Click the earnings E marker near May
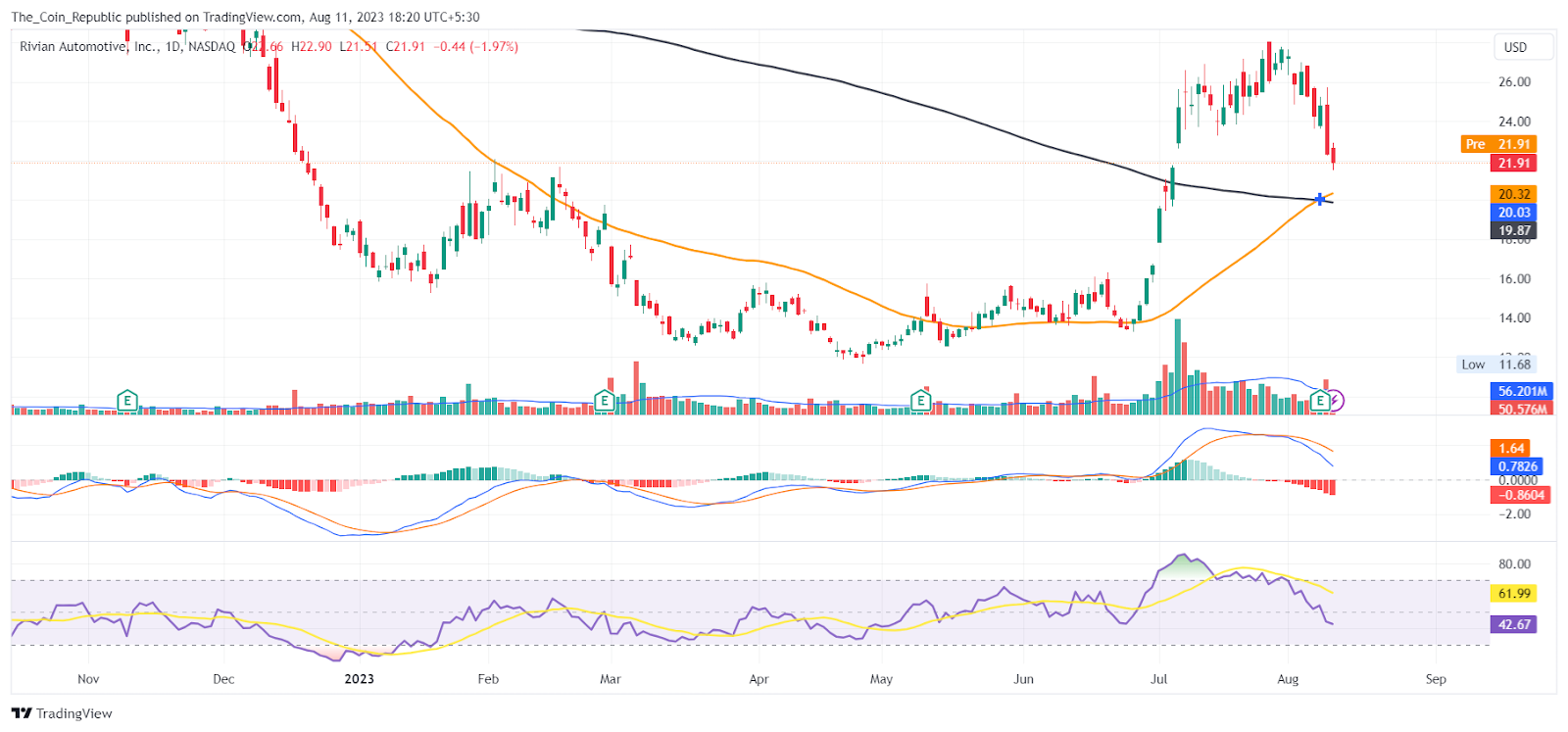The height and width of the screenshot is (732, 1568). click(x=920, y=400)
